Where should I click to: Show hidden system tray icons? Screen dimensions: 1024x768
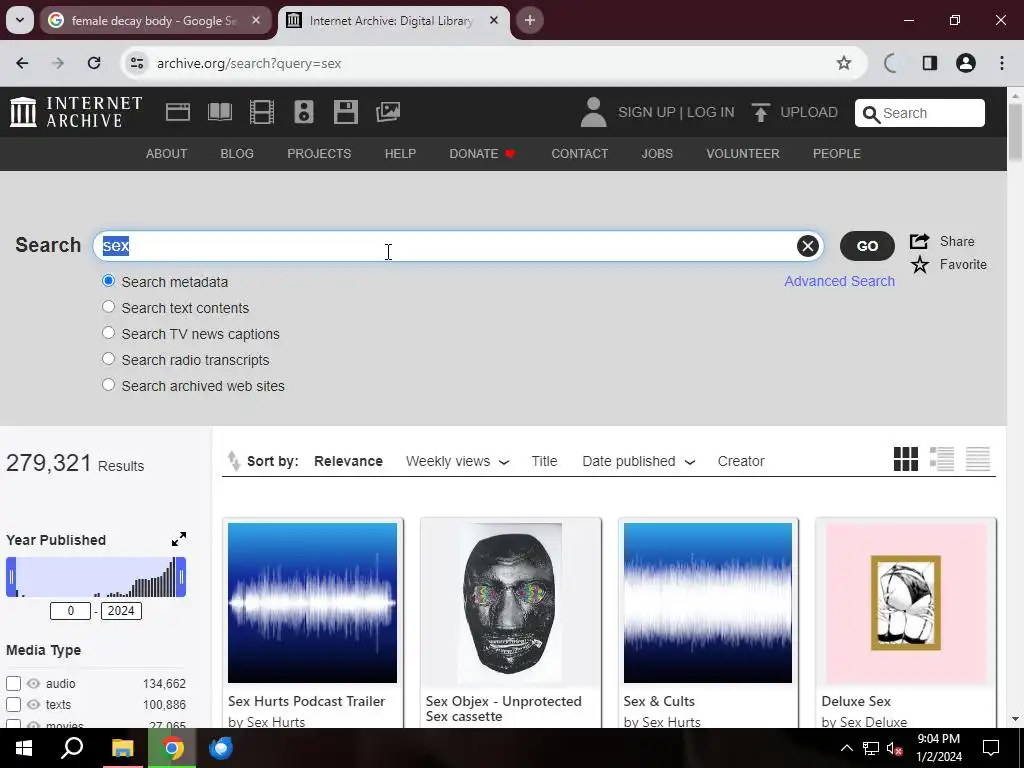coord(846,748)
